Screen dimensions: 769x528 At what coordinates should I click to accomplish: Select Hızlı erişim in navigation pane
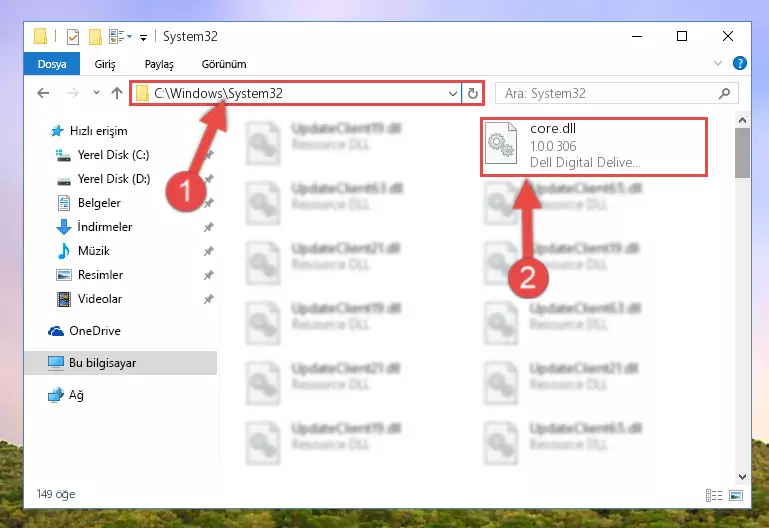(99, 131)
